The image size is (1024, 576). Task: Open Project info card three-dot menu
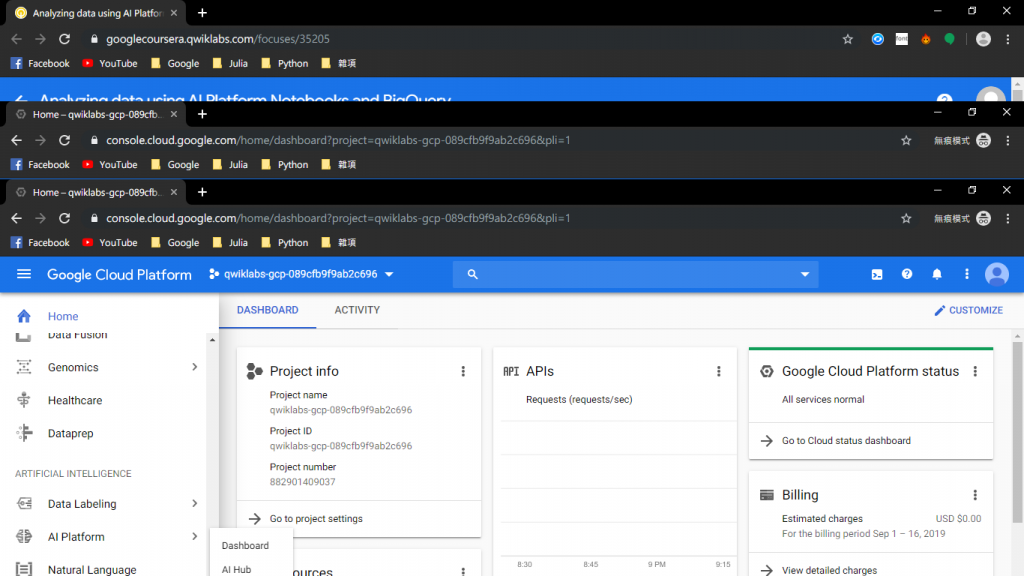[463, 372]
